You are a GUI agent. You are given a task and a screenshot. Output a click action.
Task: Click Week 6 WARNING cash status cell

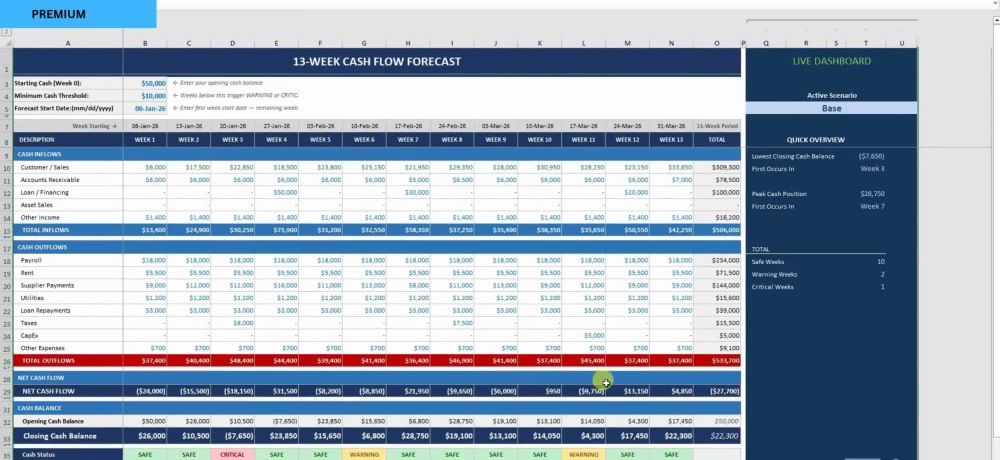364,454
